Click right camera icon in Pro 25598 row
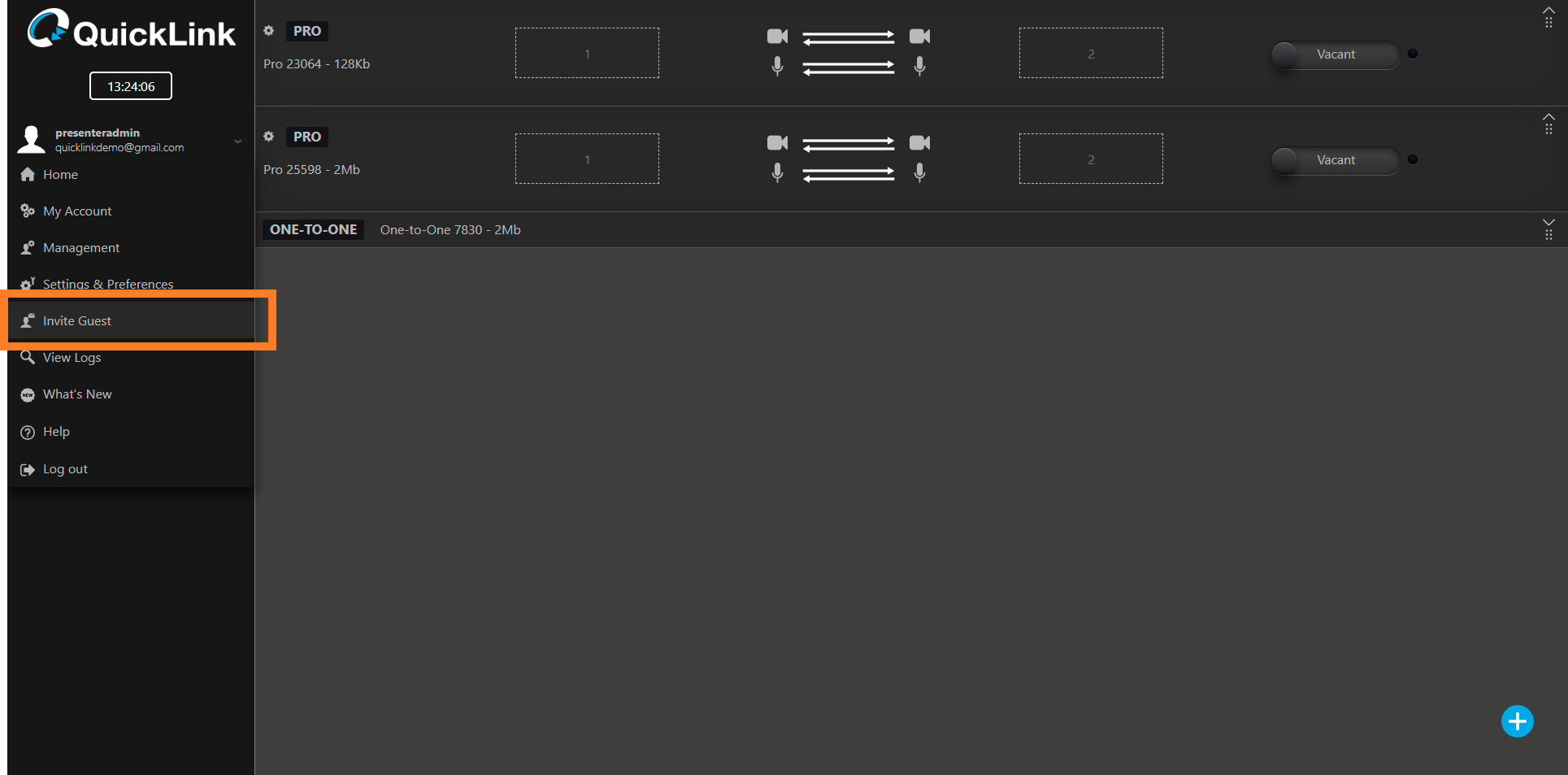 [919, 143]
